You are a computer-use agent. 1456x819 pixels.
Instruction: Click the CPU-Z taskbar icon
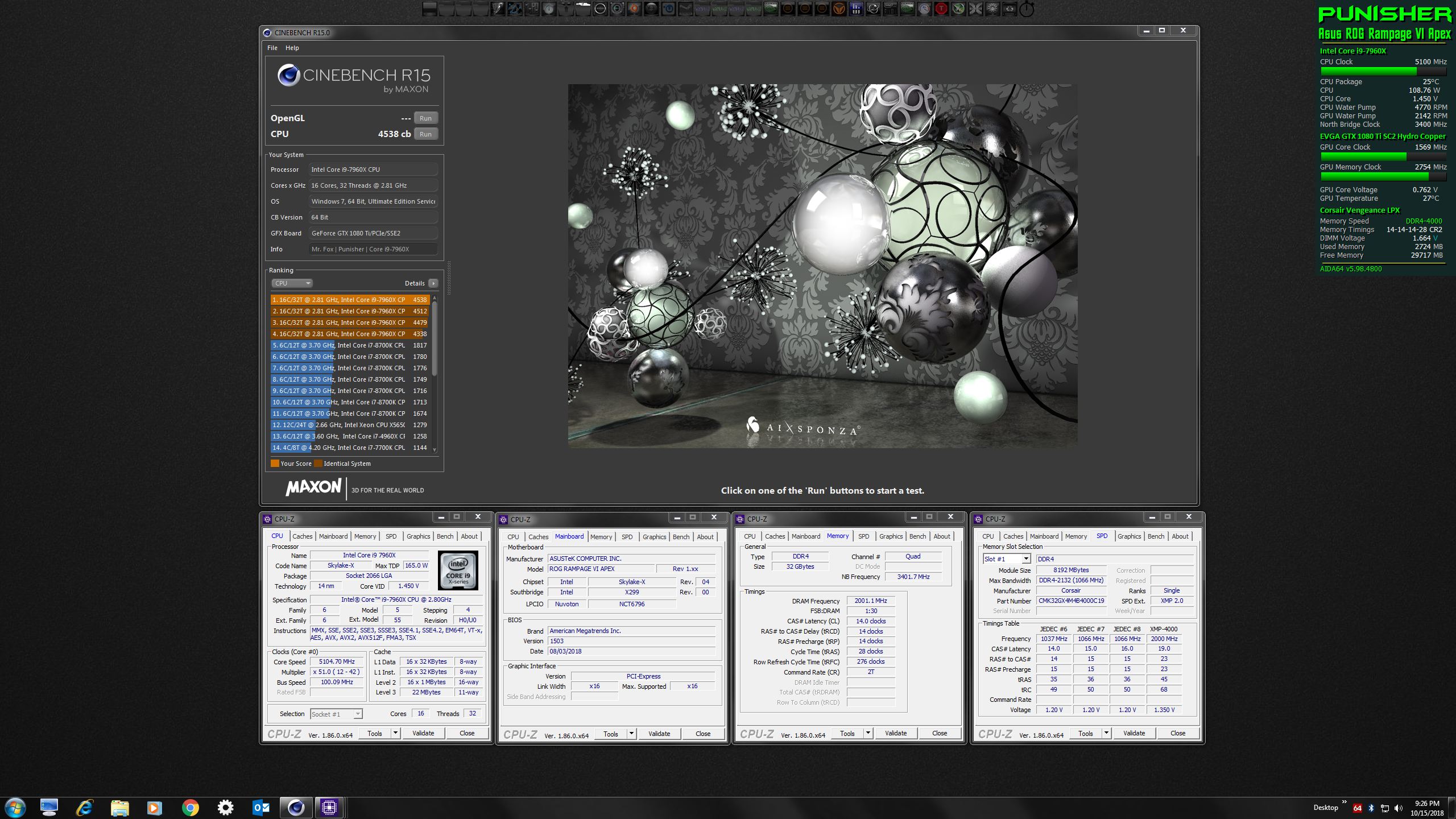[329, 808]
